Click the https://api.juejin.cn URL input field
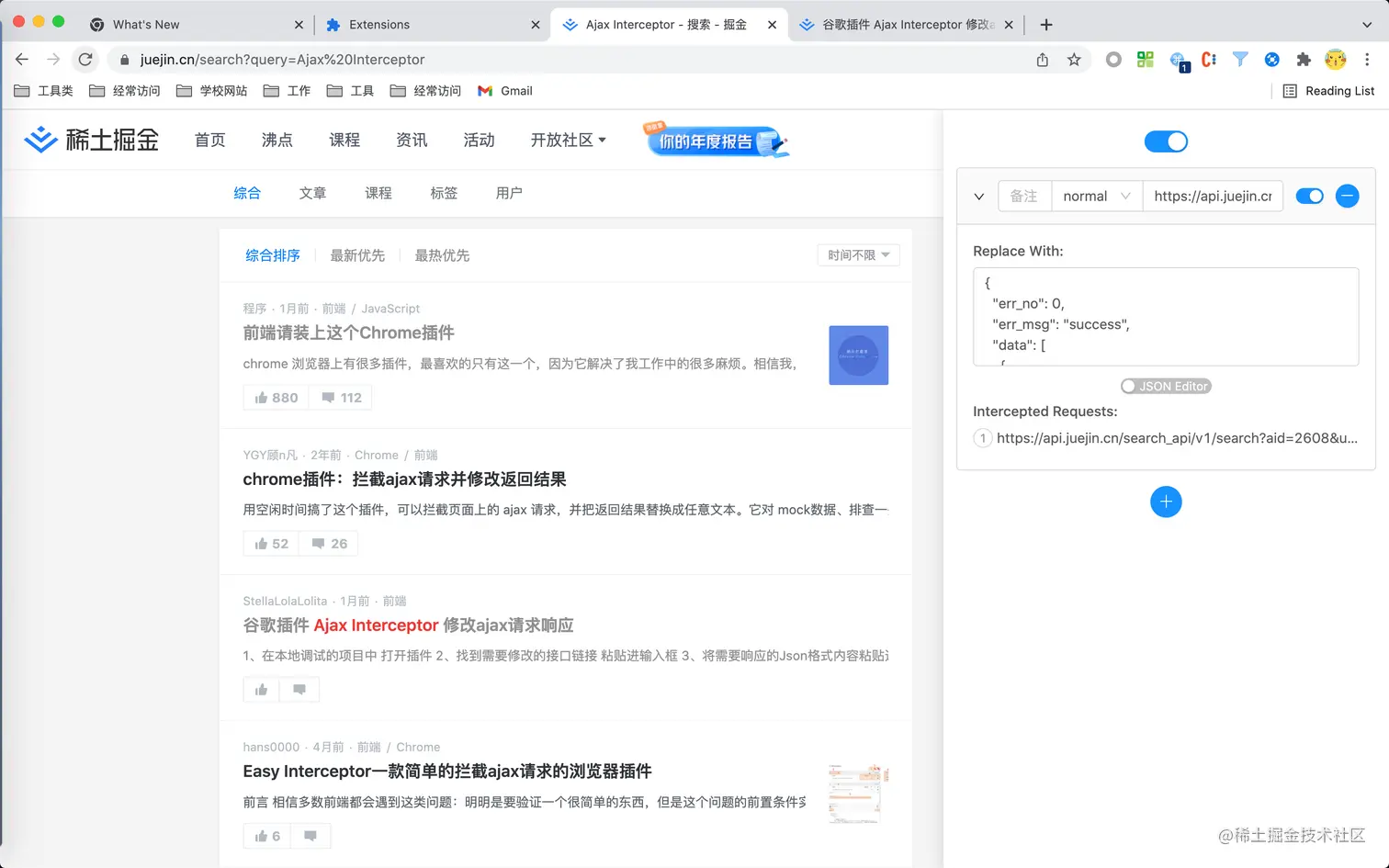The height and width of the screenshot is (868, 1389). point(1213,196)
